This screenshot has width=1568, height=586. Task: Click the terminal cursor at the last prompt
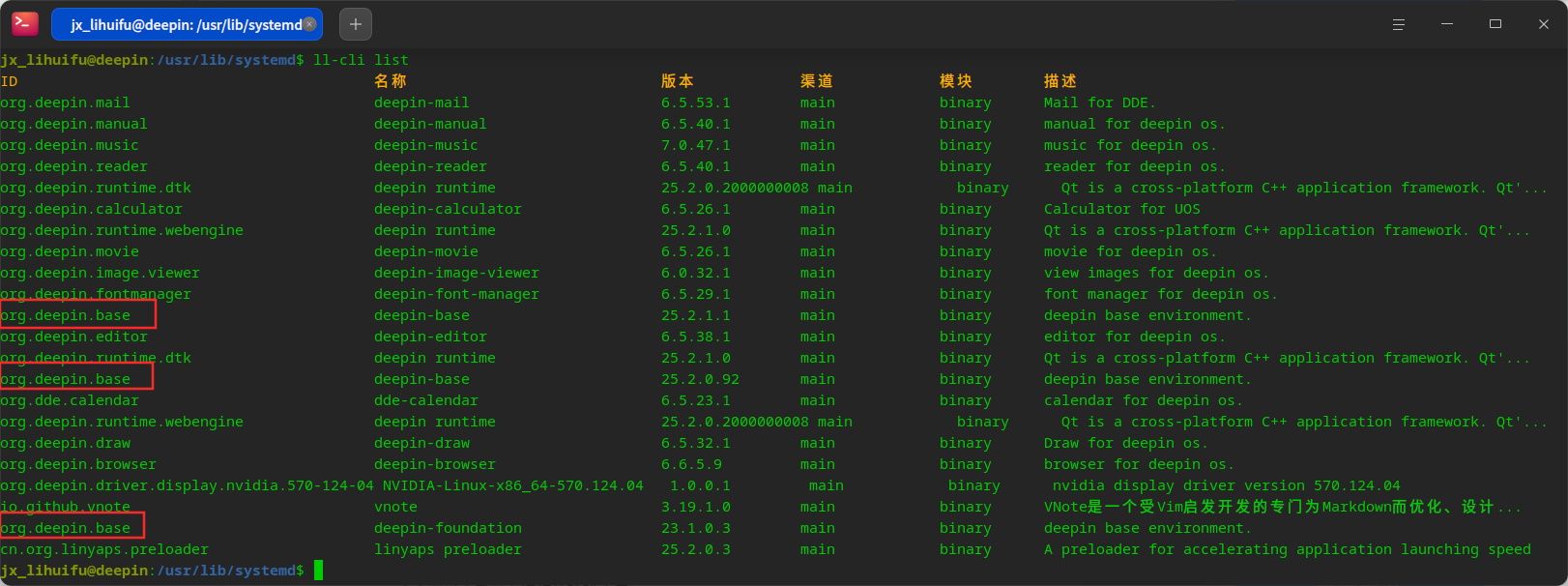point(318,571)
